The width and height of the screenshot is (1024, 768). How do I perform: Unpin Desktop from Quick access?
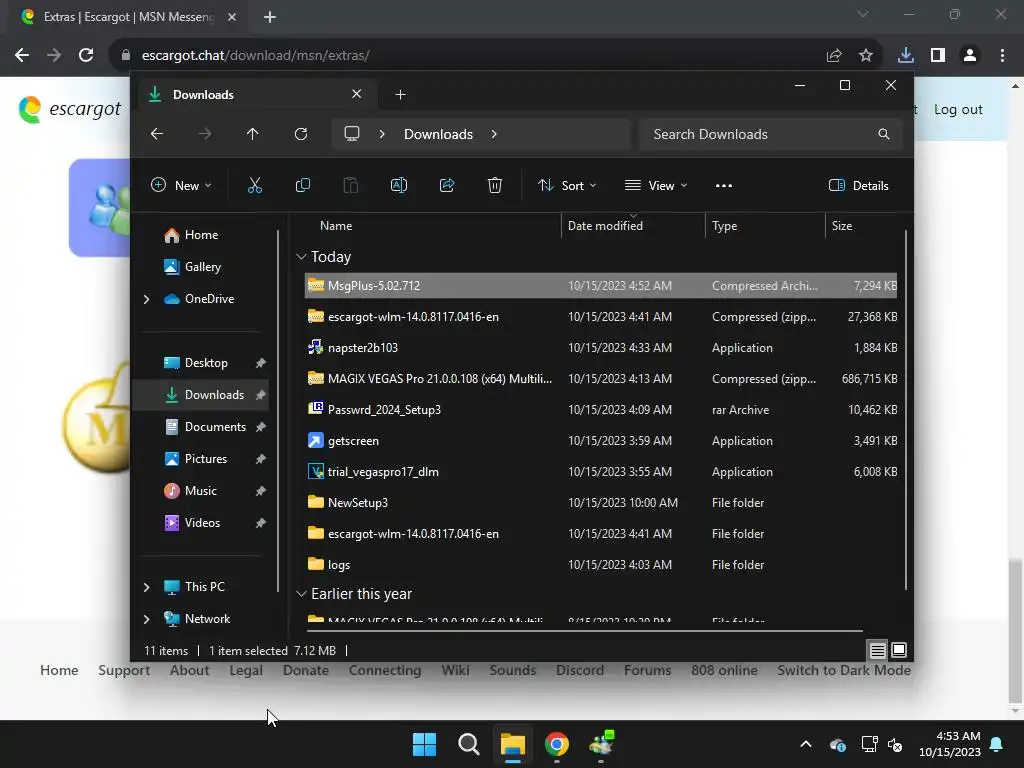[x=261, y=363]
